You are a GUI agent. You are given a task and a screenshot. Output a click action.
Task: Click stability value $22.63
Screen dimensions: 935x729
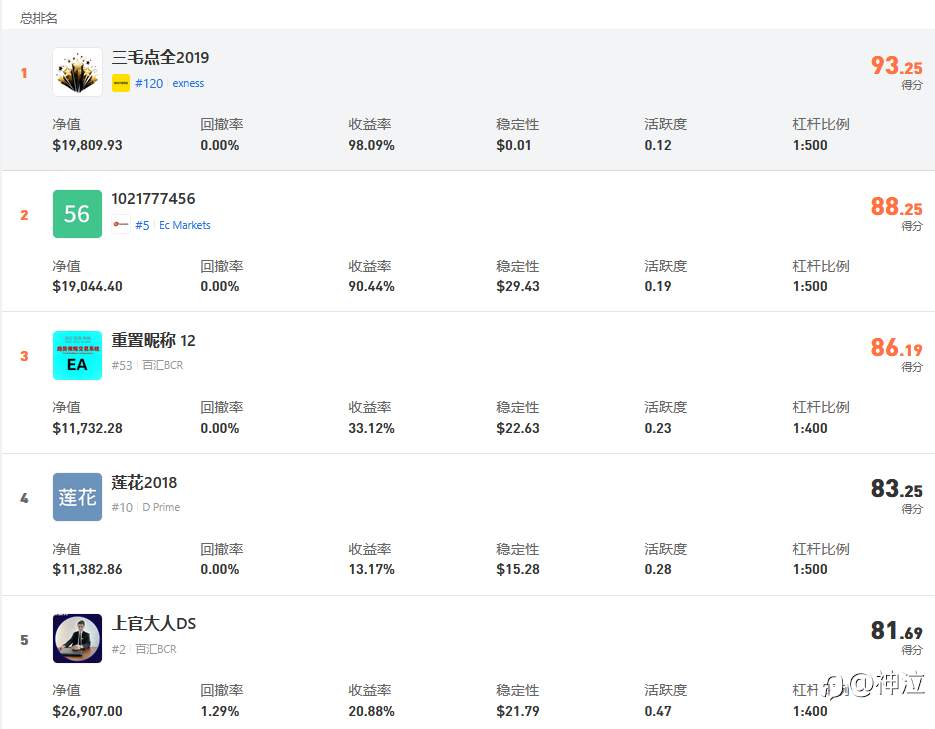coord(518,429)
